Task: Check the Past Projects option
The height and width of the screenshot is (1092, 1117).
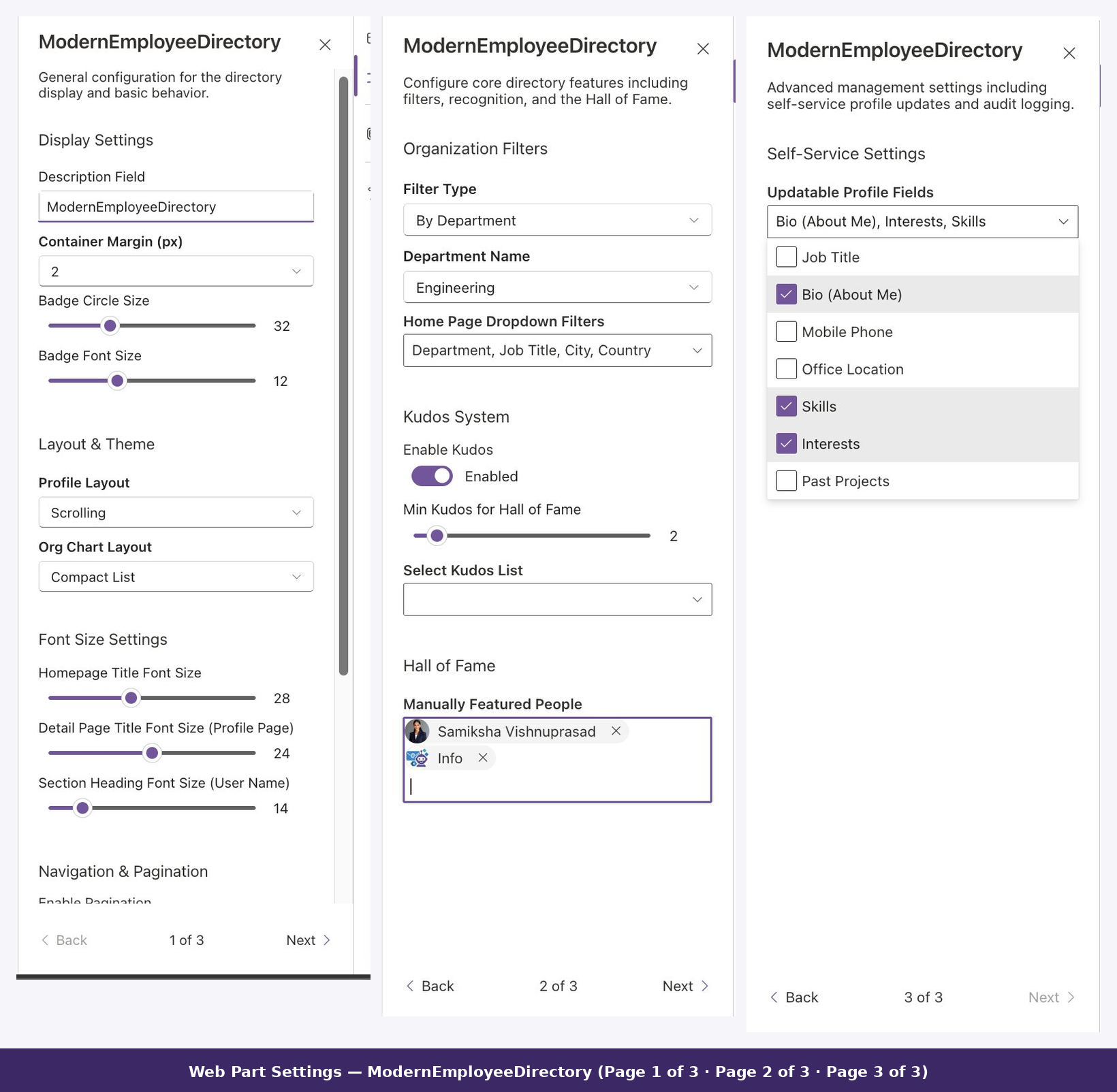Action: coord(787,481)
